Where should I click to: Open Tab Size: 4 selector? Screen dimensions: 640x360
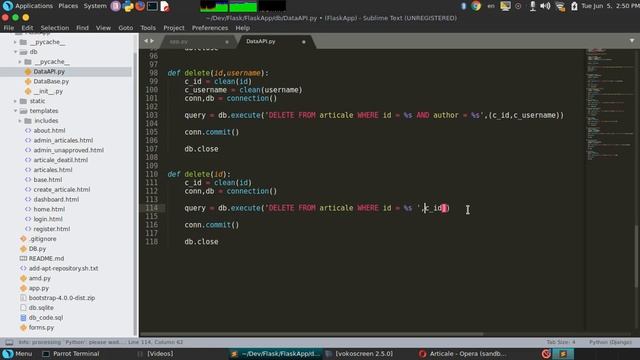(x=561, y=342)
